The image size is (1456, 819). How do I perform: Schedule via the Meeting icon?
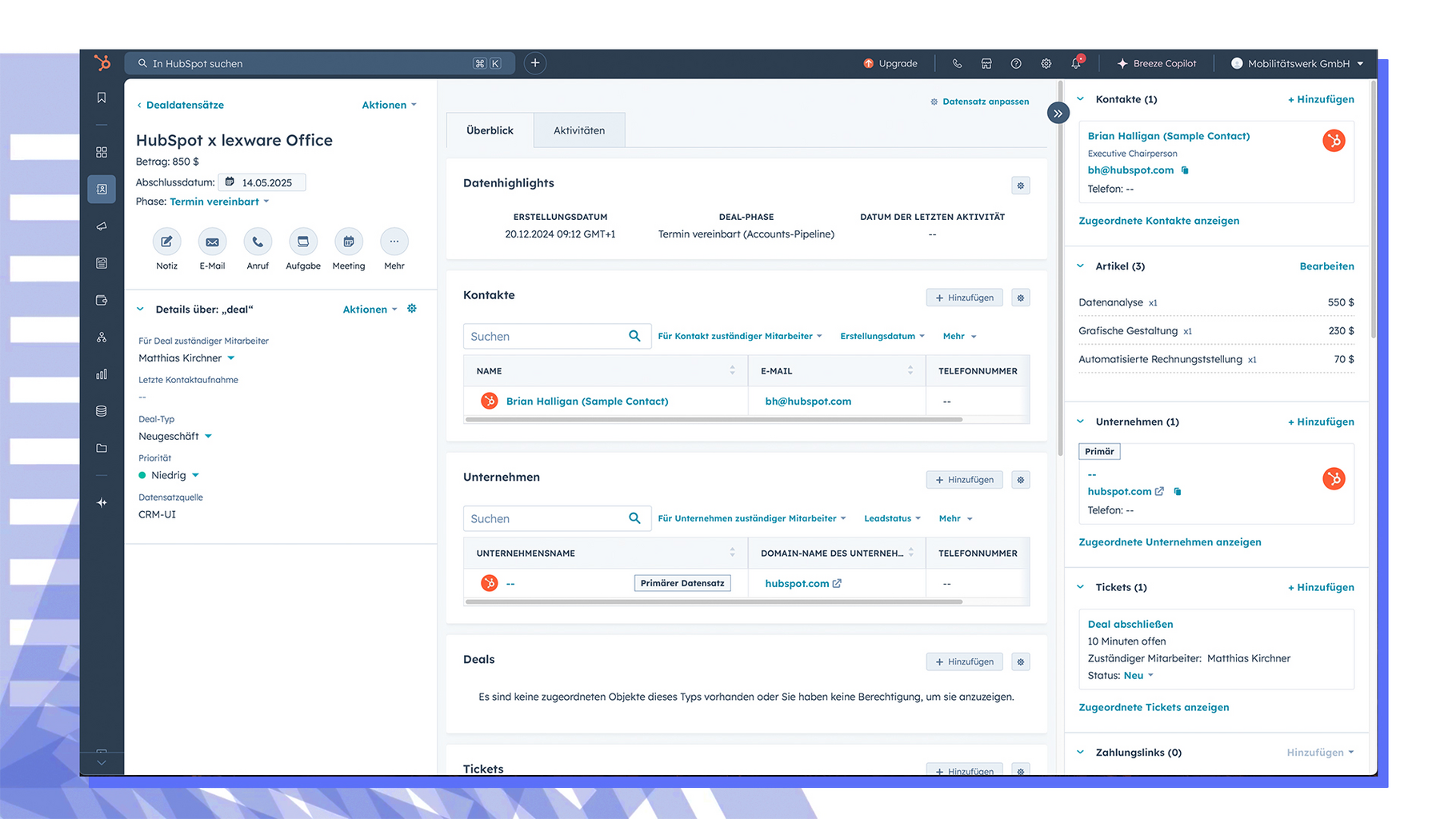click(349, 242)
